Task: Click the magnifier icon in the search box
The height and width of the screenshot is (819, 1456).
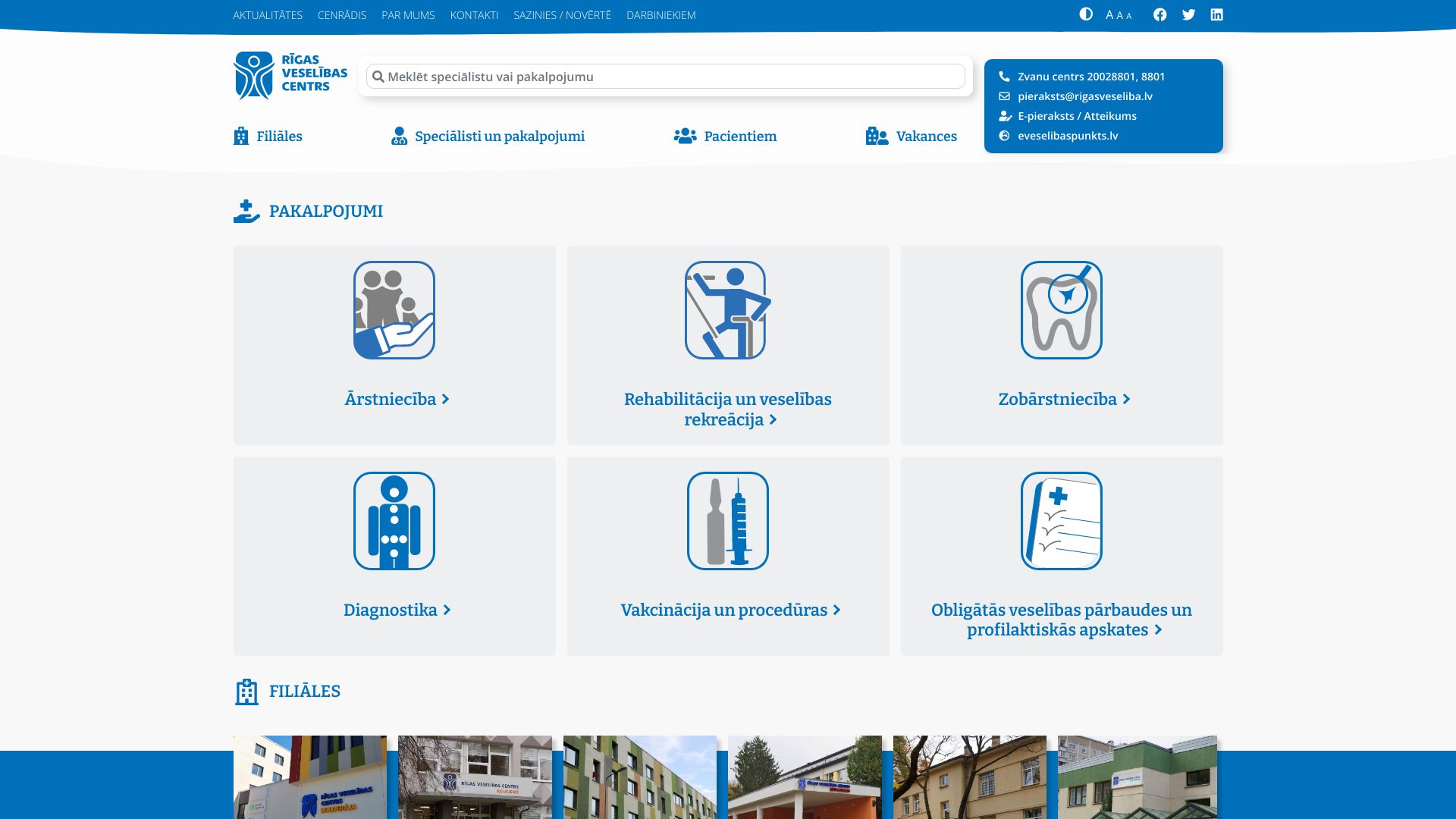Action: 378,77
